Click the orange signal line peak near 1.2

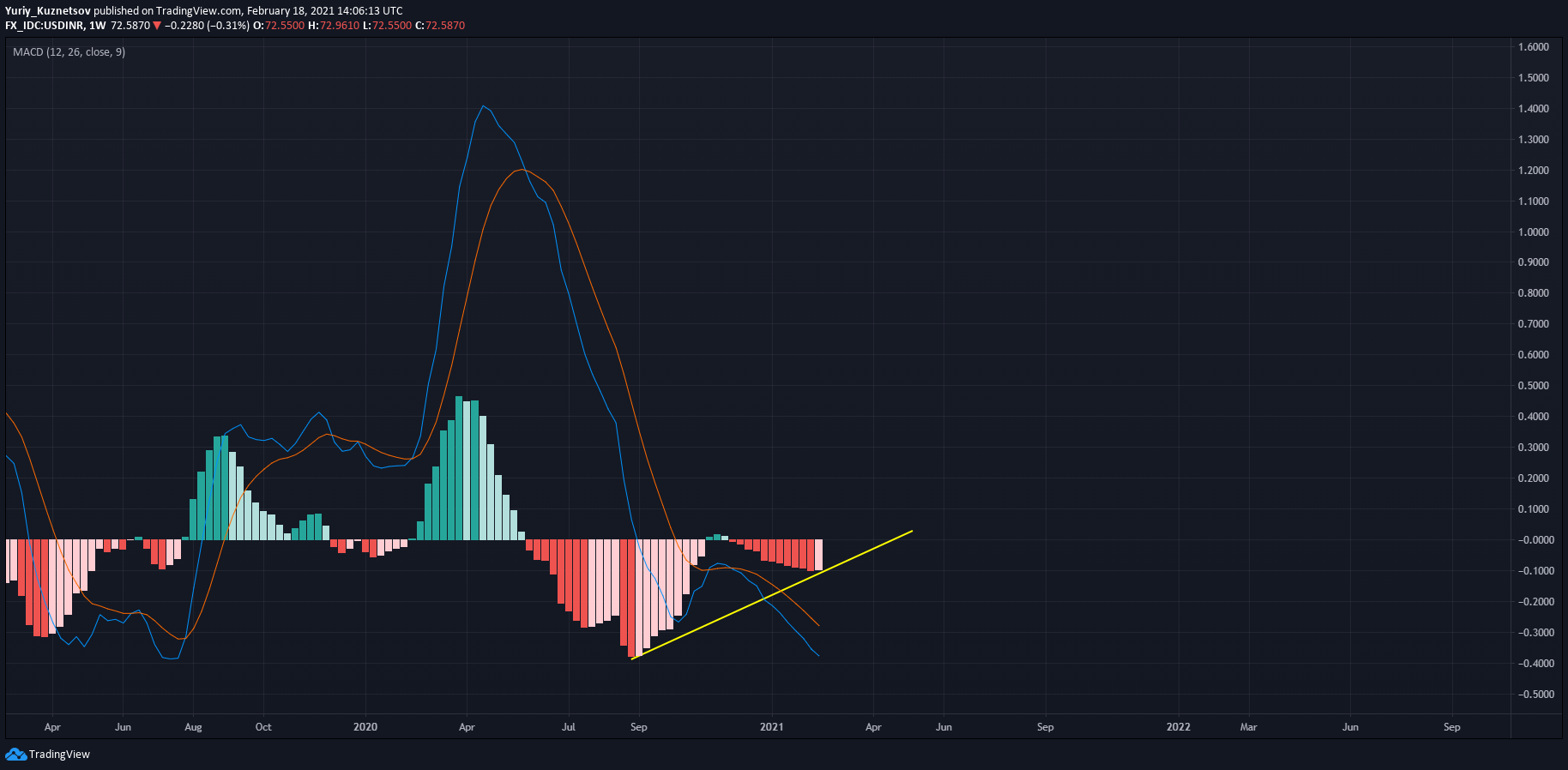pos(521,170)
